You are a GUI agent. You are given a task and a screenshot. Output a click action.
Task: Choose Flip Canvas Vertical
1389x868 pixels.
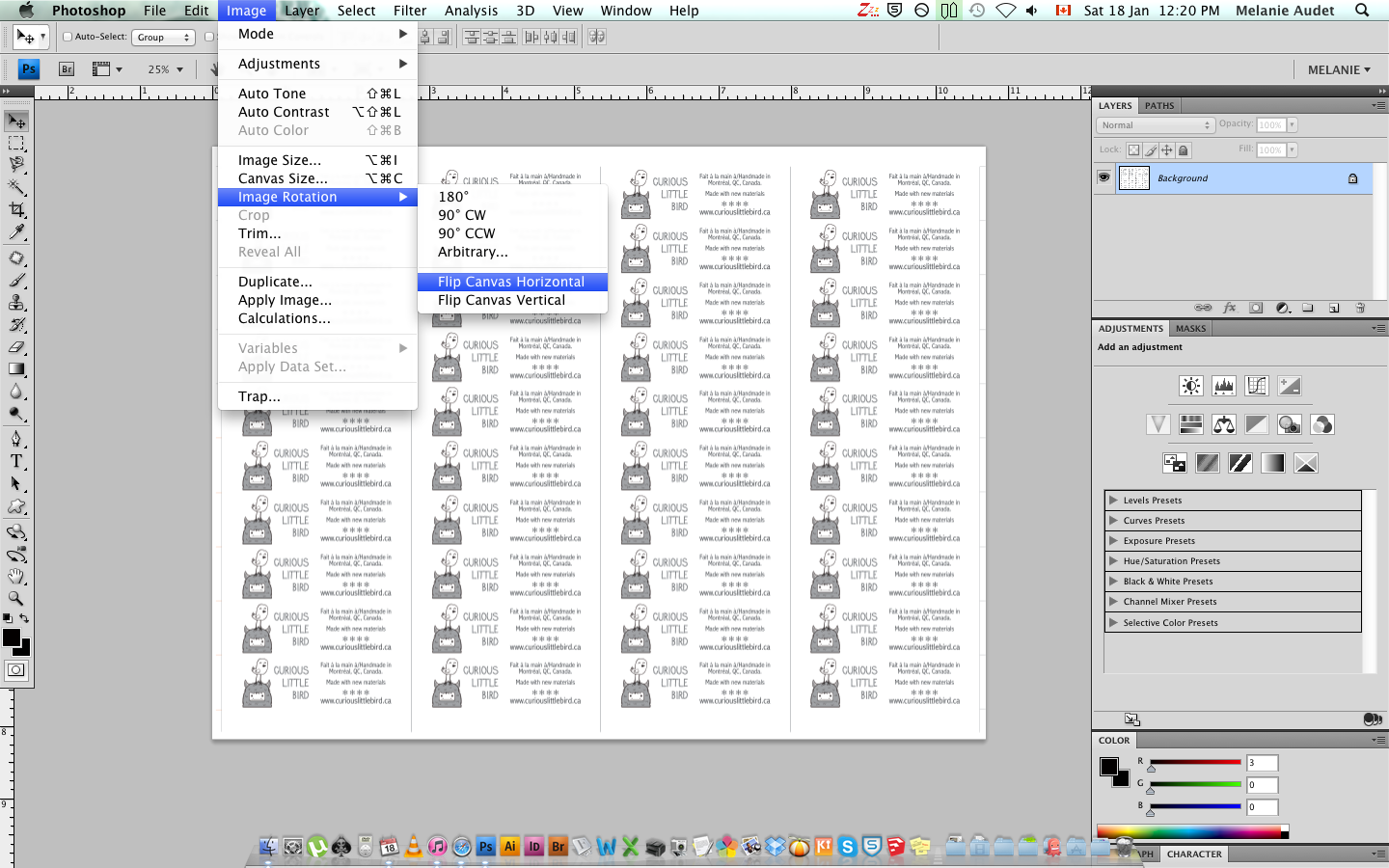click(512, 300)
